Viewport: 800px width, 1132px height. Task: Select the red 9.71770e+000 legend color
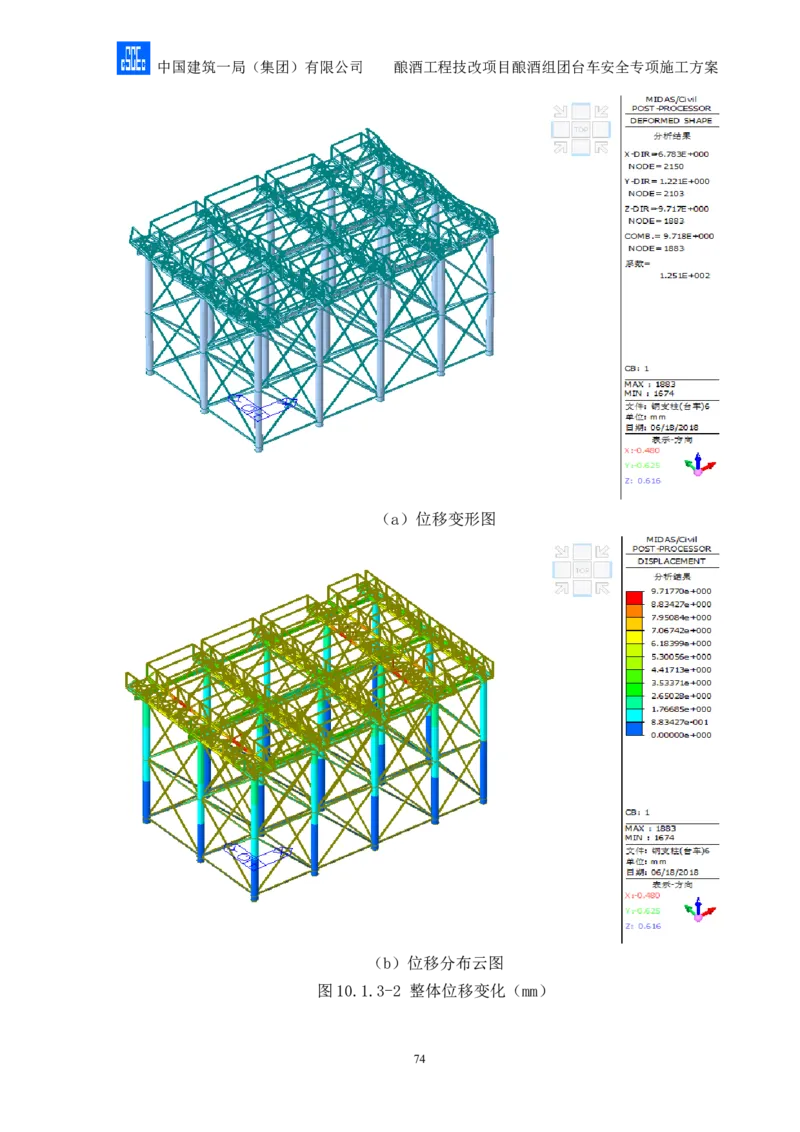coord(634,597)
